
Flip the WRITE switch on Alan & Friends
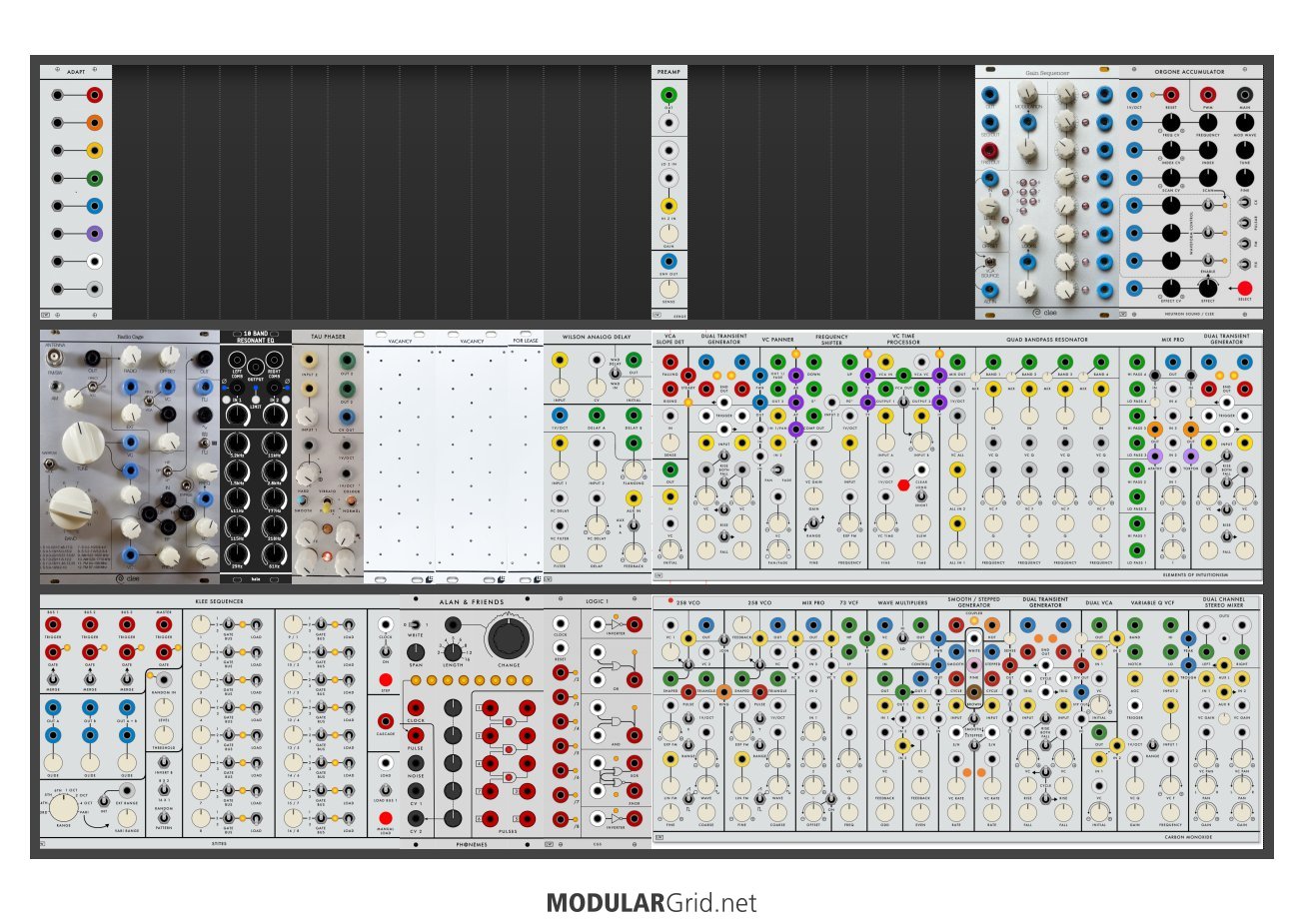(x=416, y=624)
